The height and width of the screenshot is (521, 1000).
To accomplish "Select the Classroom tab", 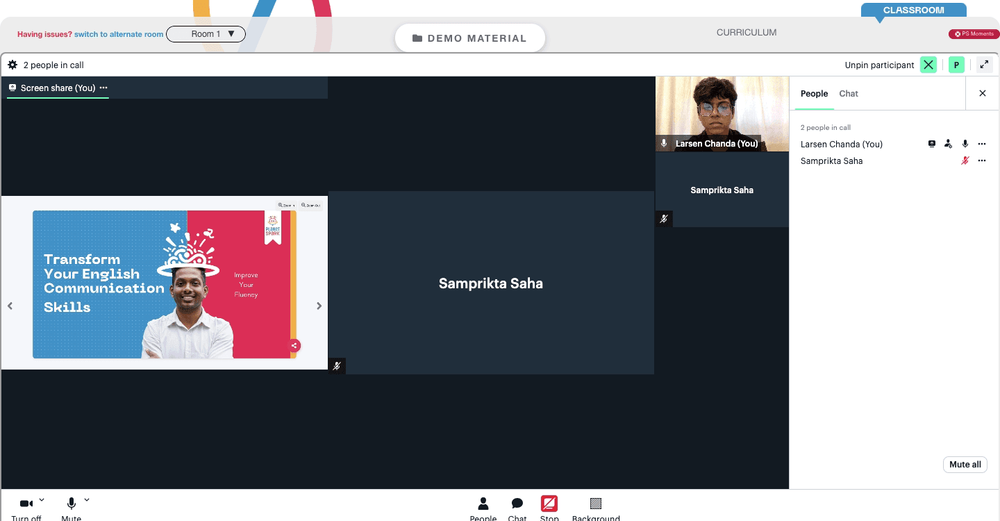I will point(913,10).
